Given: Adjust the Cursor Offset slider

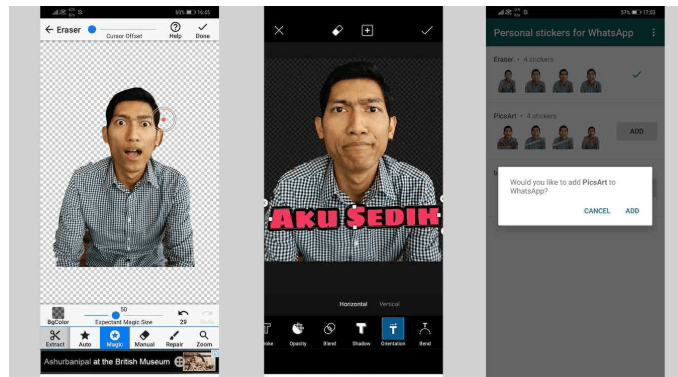Looking at the screenshot, I should (x=123, y=29).
